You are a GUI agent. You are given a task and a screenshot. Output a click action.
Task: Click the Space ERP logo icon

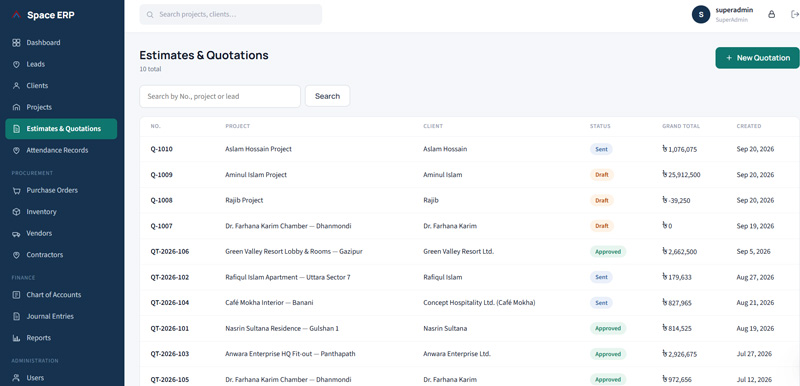tap(16, 15)
